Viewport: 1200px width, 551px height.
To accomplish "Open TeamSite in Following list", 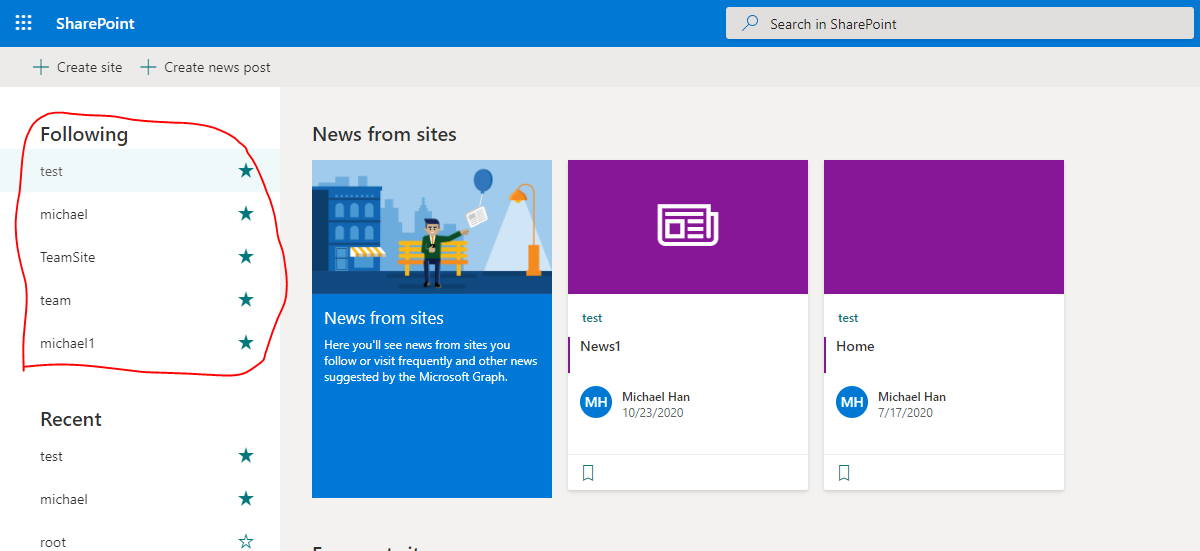I will (68, 257).
